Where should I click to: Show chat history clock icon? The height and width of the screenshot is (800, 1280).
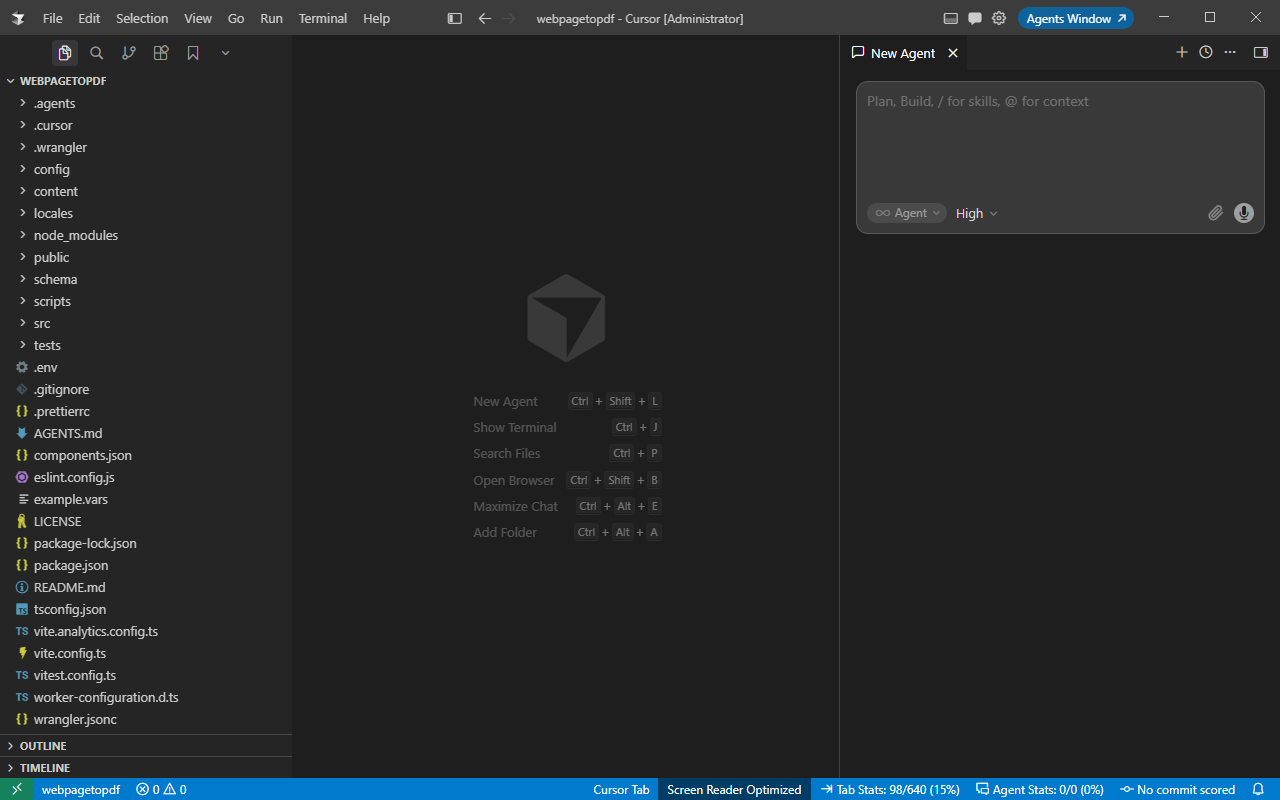pos(1206,52)
